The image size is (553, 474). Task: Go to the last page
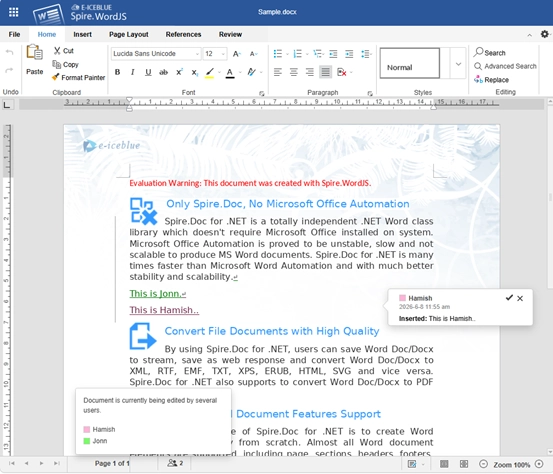pos(56,463)
